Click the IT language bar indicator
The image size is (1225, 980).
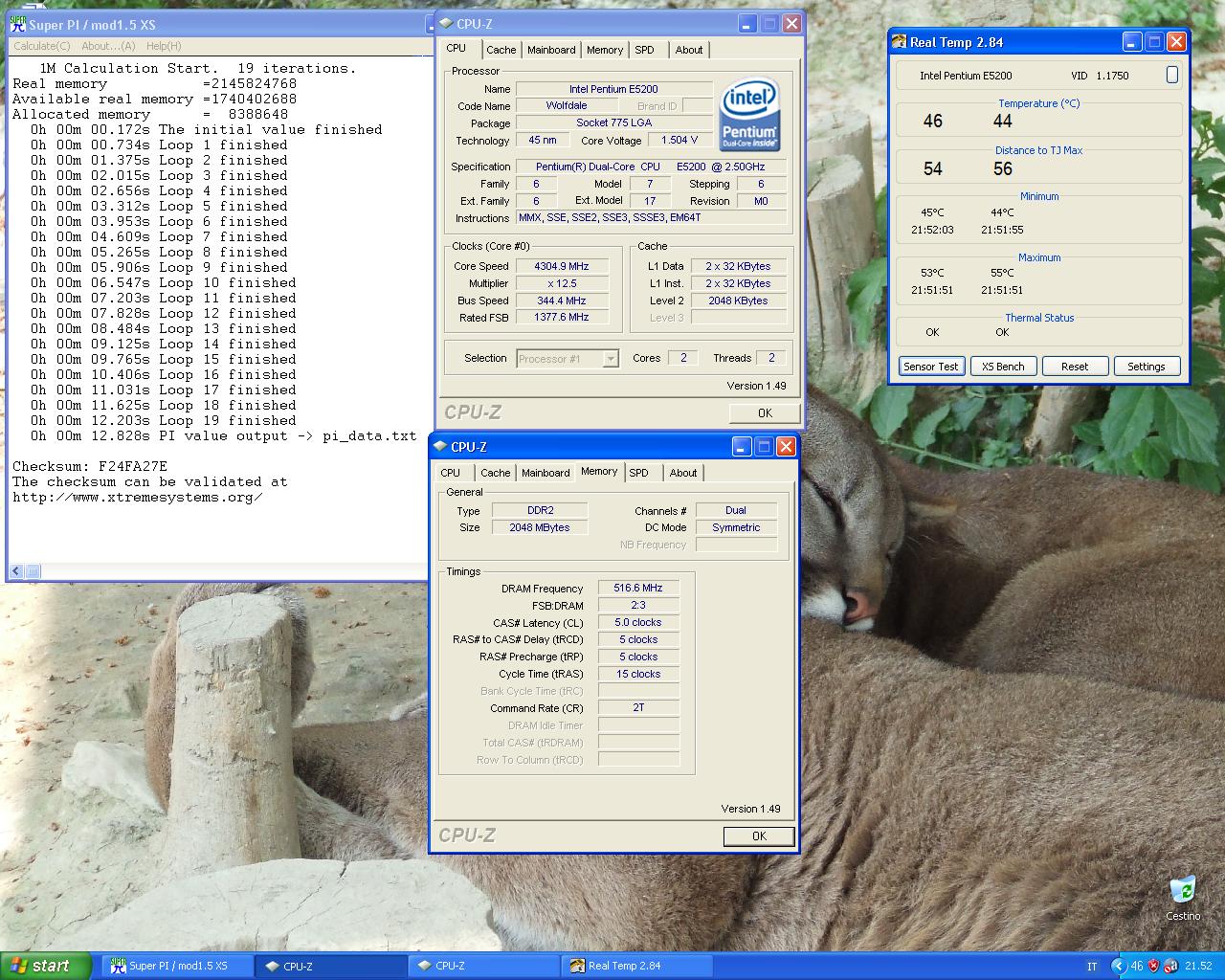click(1092, 967)
